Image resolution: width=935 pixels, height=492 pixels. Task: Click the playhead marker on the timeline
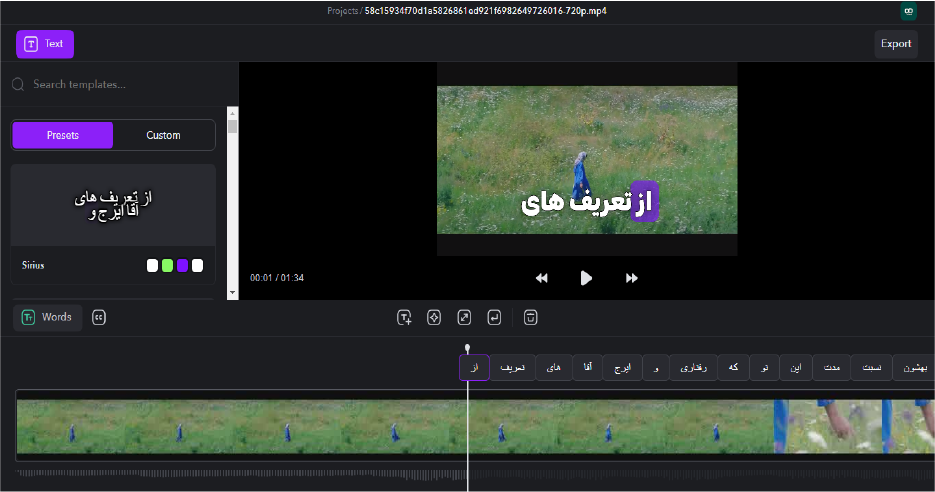[468, 348]
